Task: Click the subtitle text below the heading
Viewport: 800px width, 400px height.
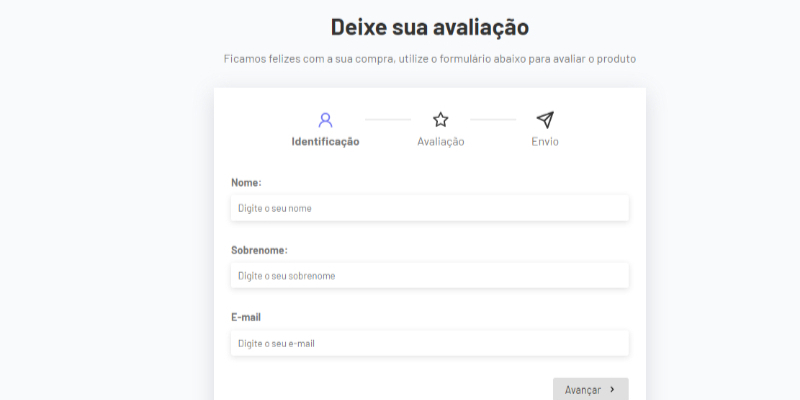Action: pyautogui.click(x=429, y=59)
